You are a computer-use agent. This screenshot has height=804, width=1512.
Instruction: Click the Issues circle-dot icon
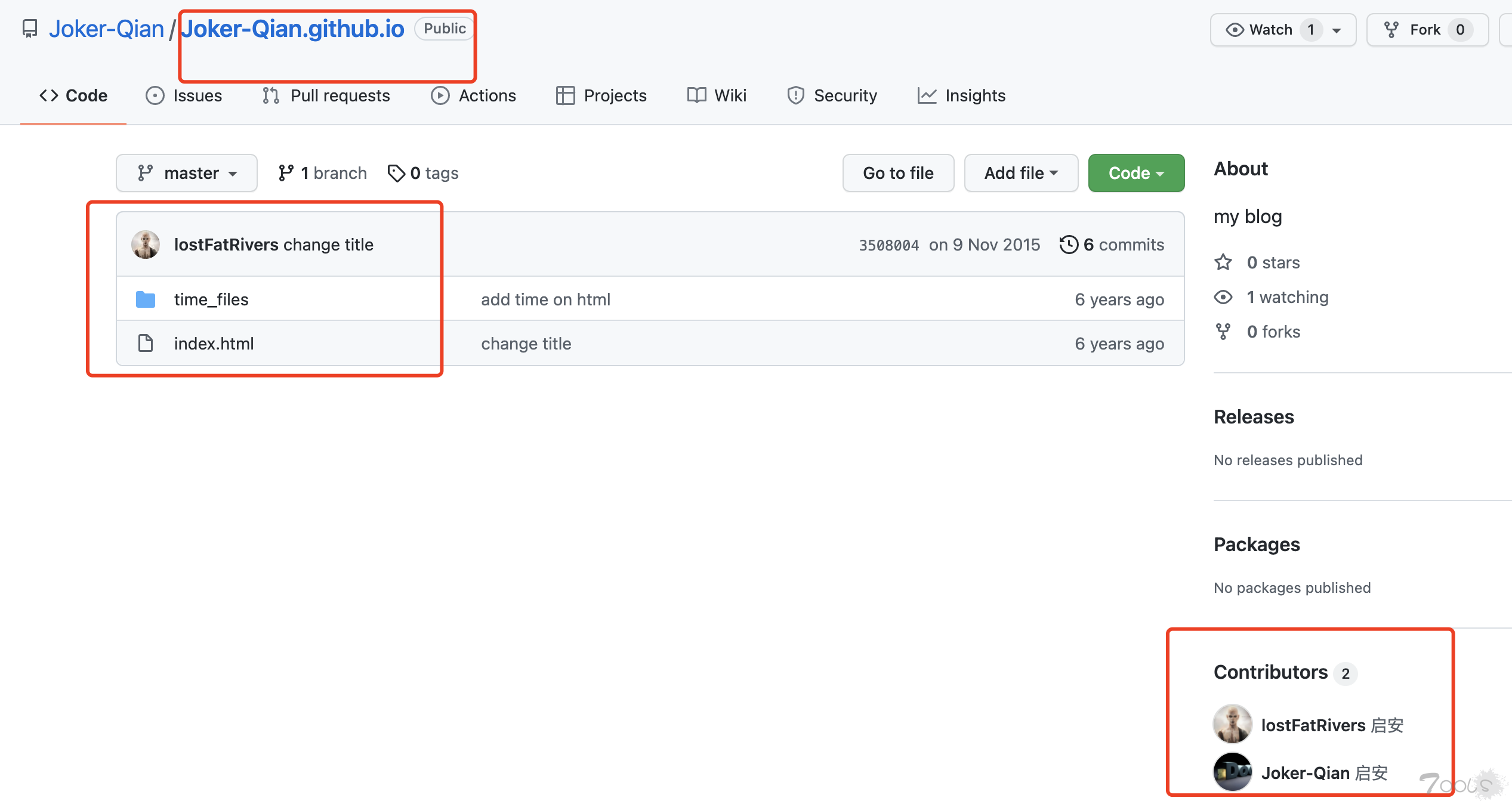pos(155,95)
